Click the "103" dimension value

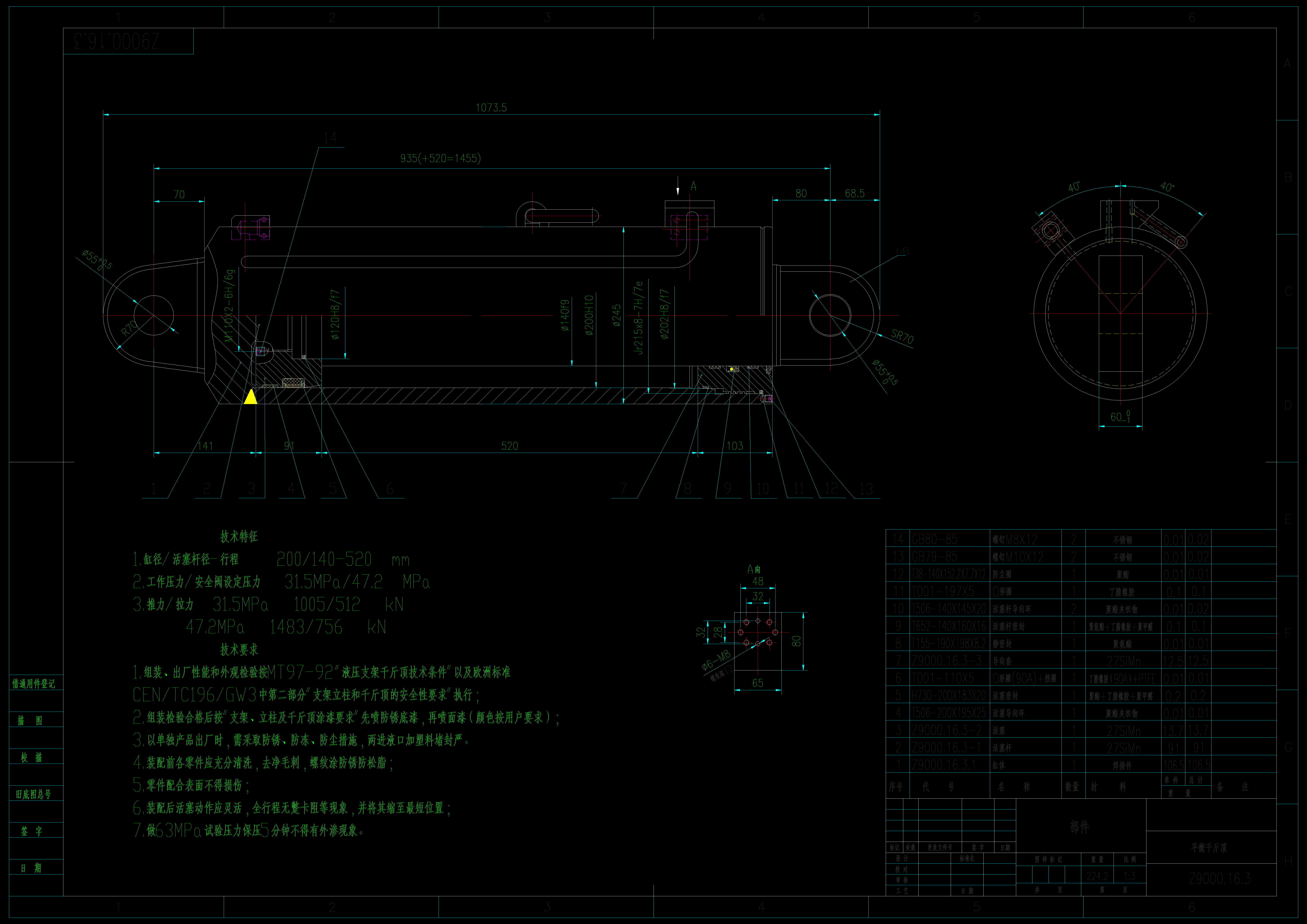point(735,446)
